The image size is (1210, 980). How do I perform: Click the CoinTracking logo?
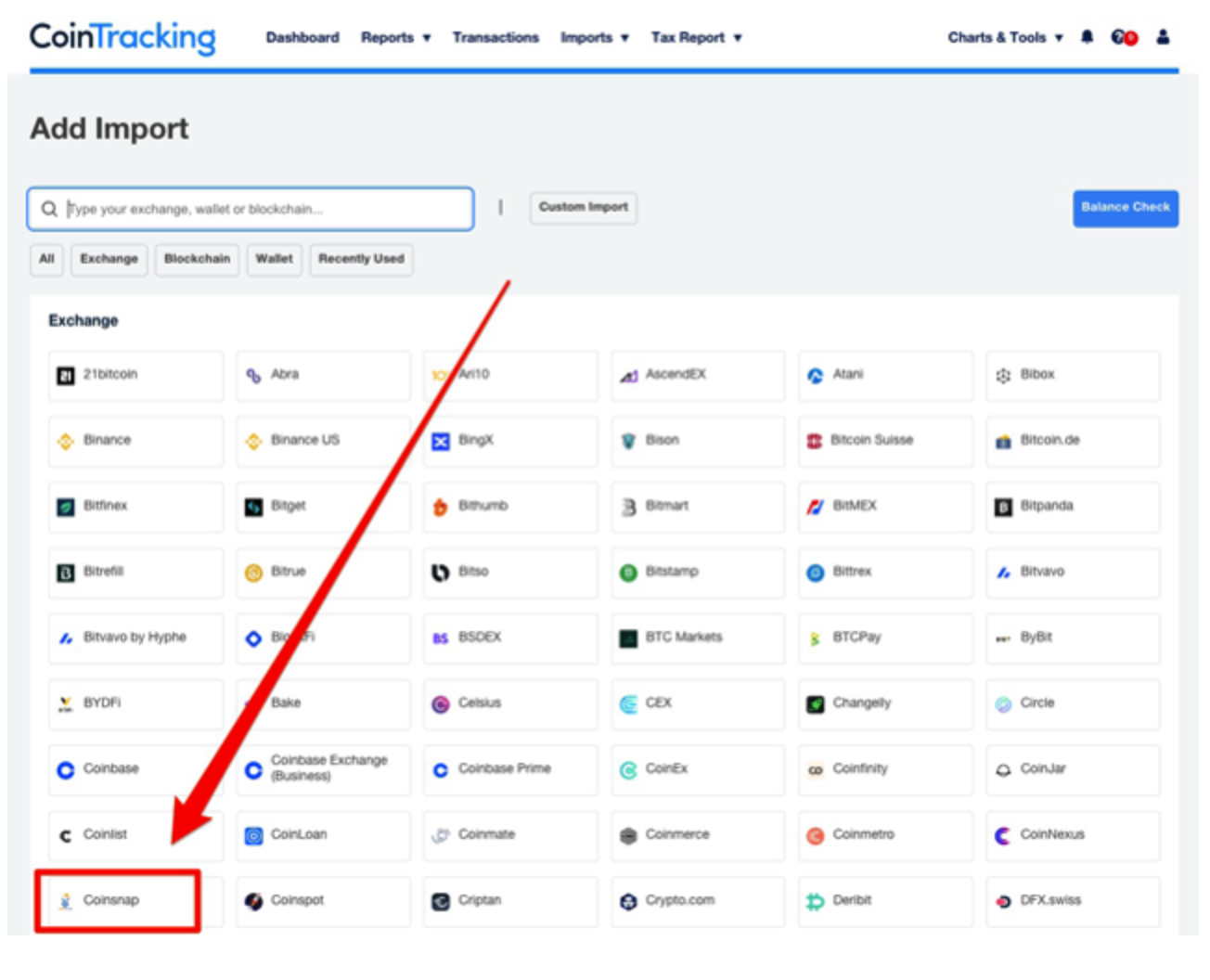click(122, 37)
